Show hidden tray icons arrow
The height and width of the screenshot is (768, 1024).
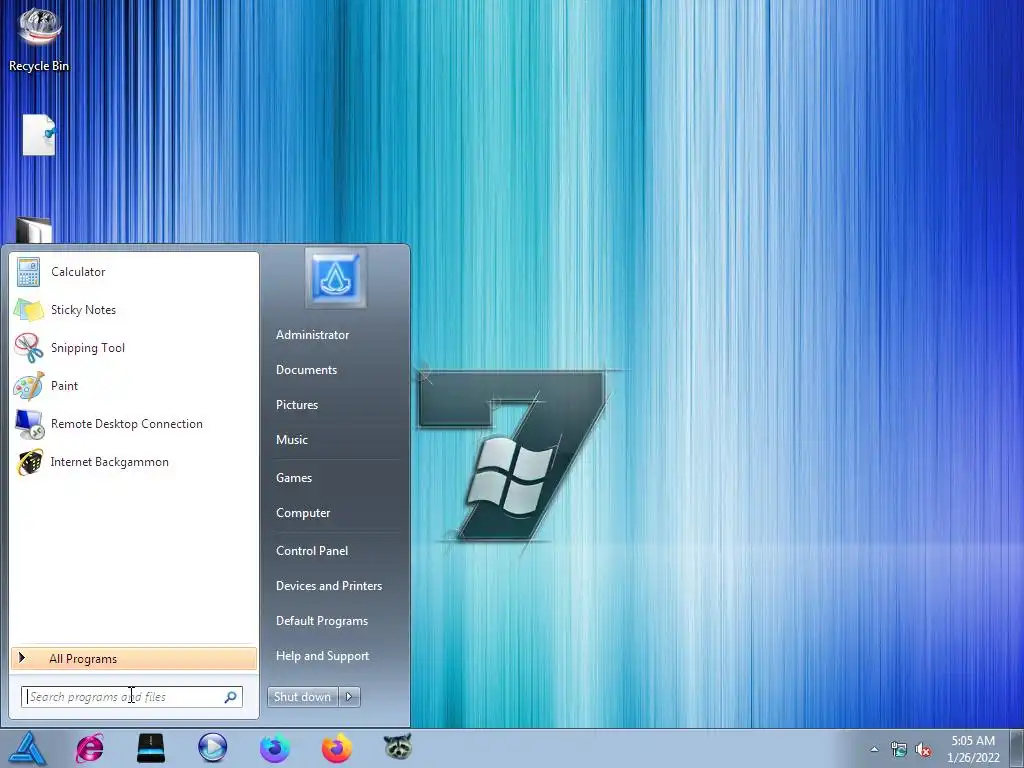tap(874, 749)
